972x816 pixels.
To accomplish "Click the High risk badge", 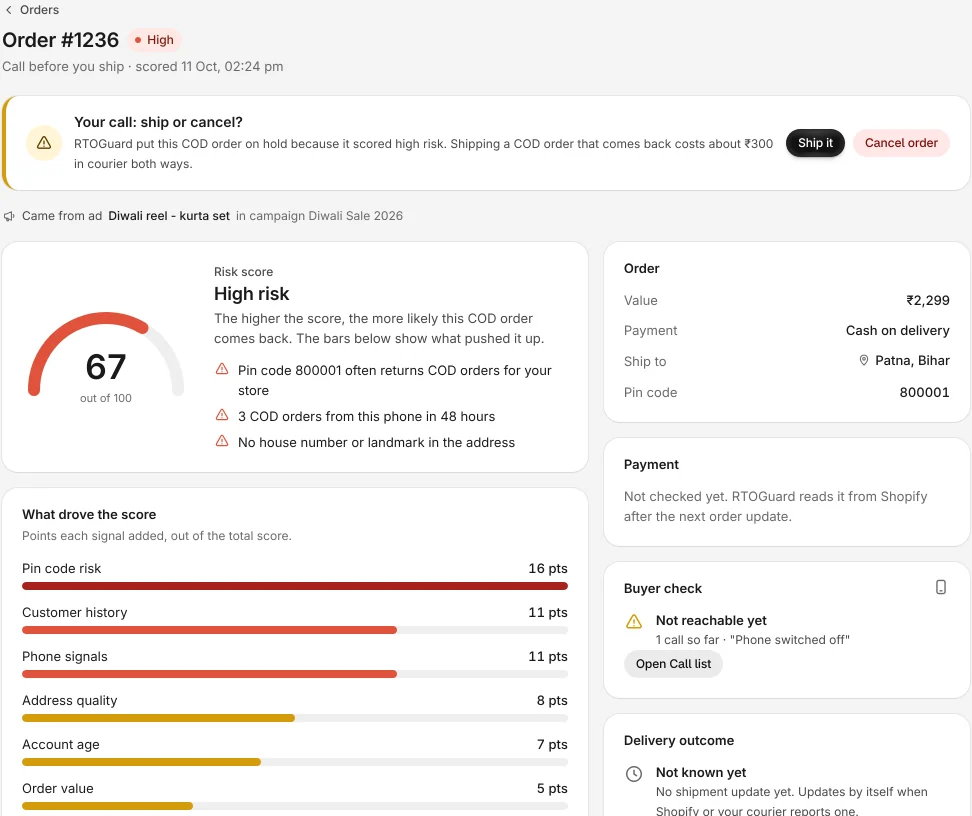I will [154, 40].
